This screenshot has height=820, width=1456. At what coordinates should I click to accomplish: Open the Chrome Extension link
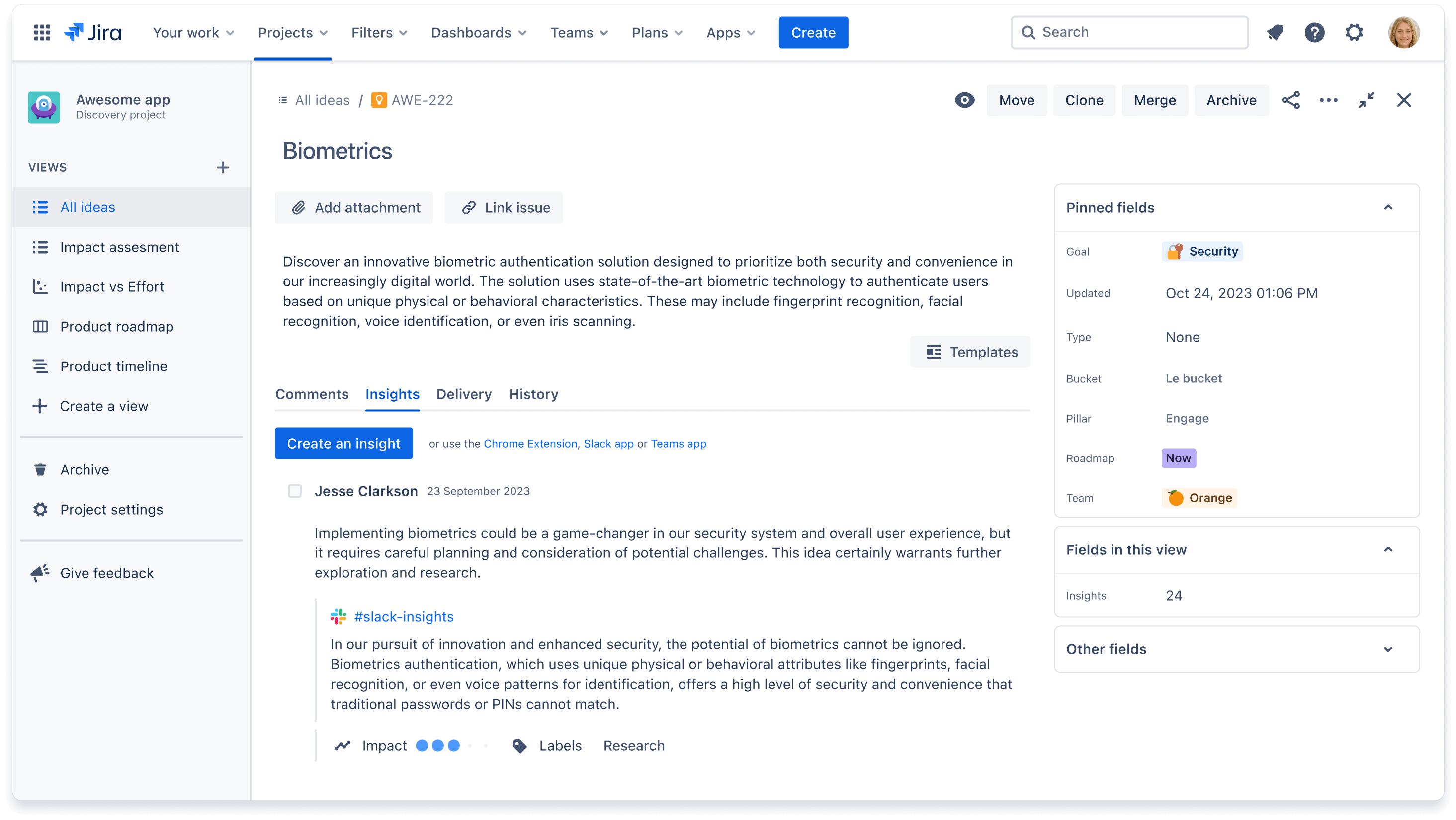529,443
